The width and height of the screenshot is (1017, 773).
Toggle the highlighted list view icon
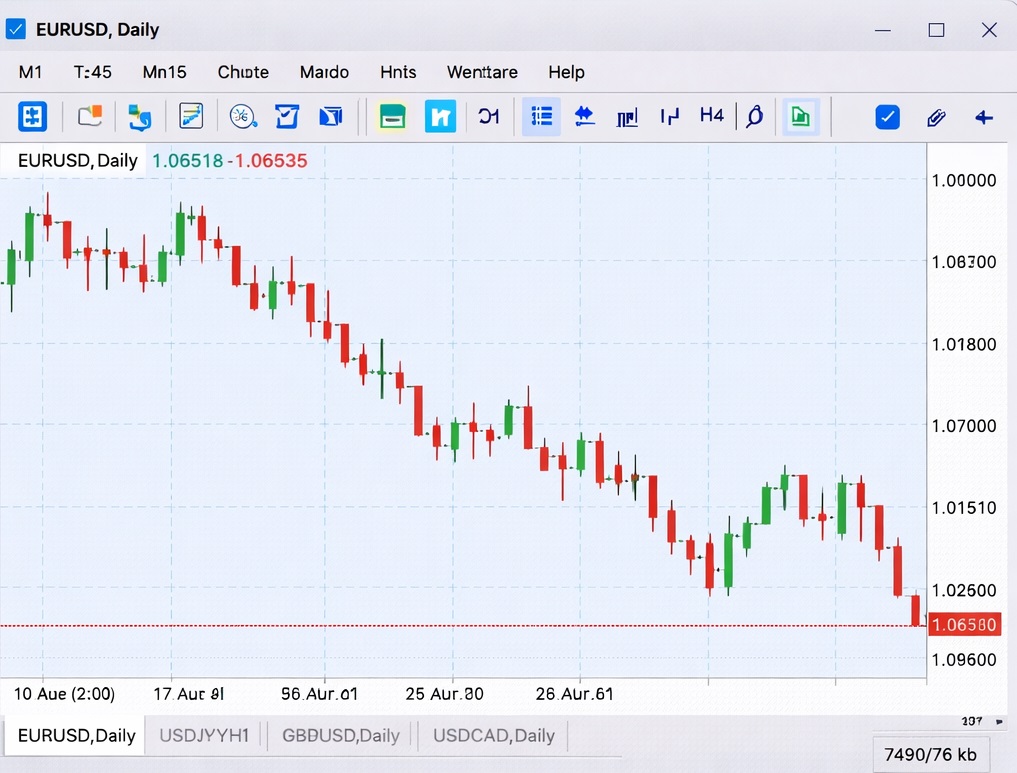click(x=542, y=117)
